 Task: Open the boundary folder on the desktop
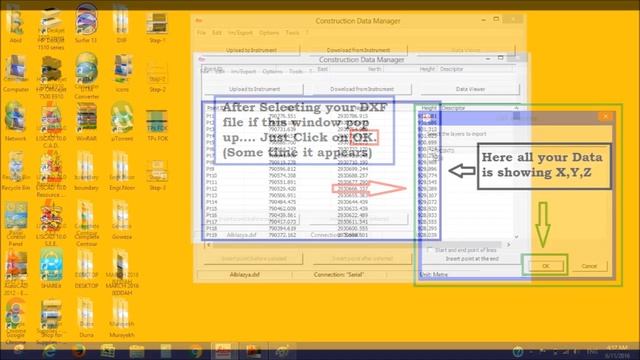click(x=86, y=171)
